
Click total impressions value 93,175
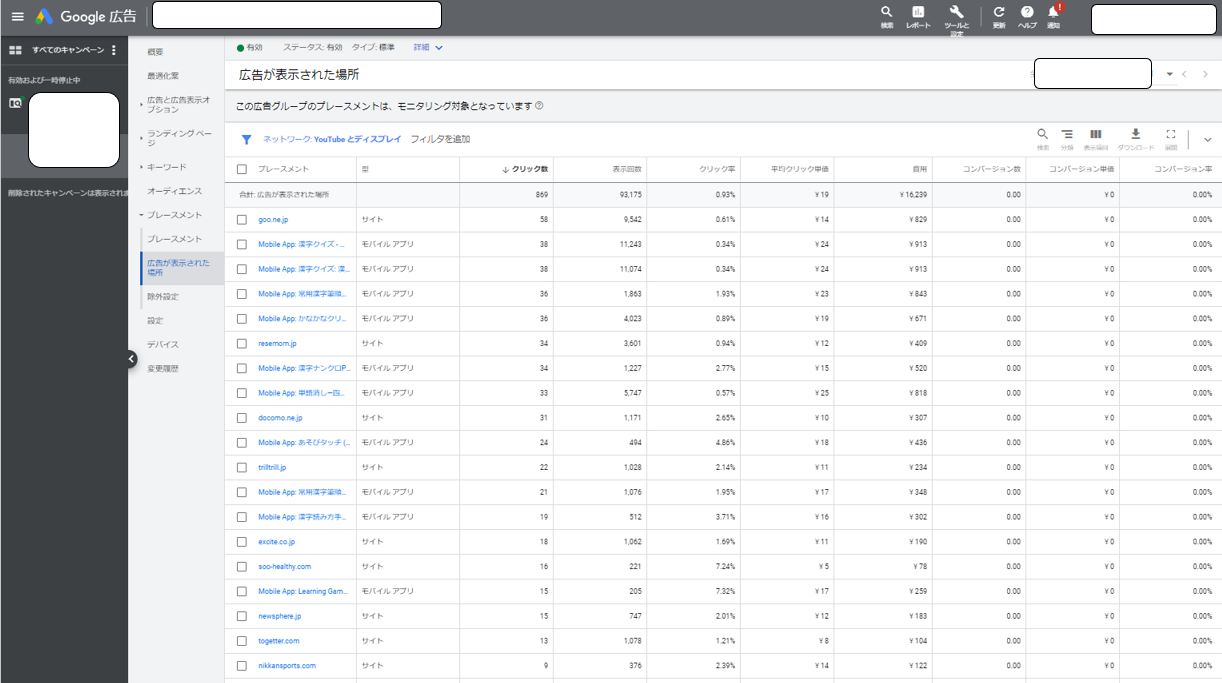630,194
